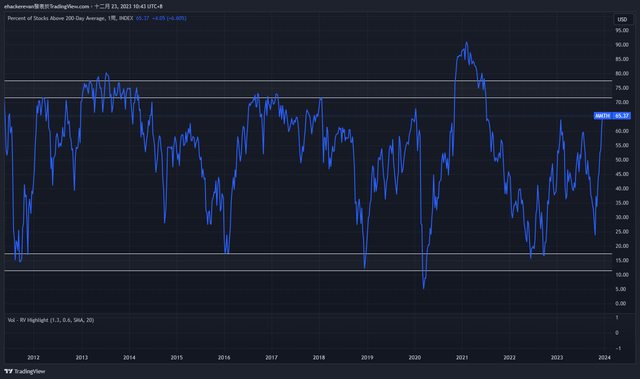Click the 80.00 price axis label
640x379 pixels.
click(x=622, y=73)
